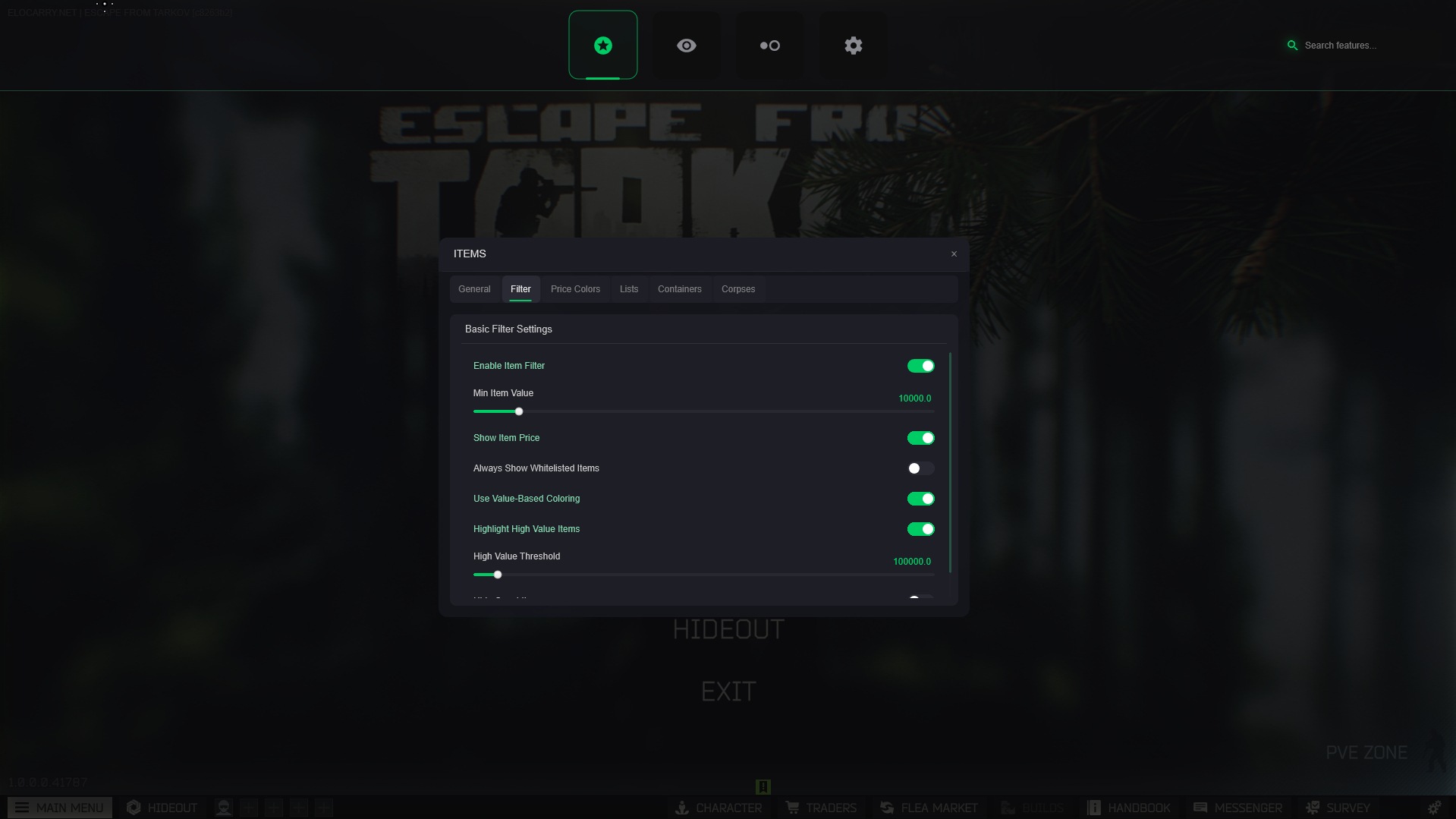
Task: Select the two-circles category icon
Action: click(x=769, y=46)
